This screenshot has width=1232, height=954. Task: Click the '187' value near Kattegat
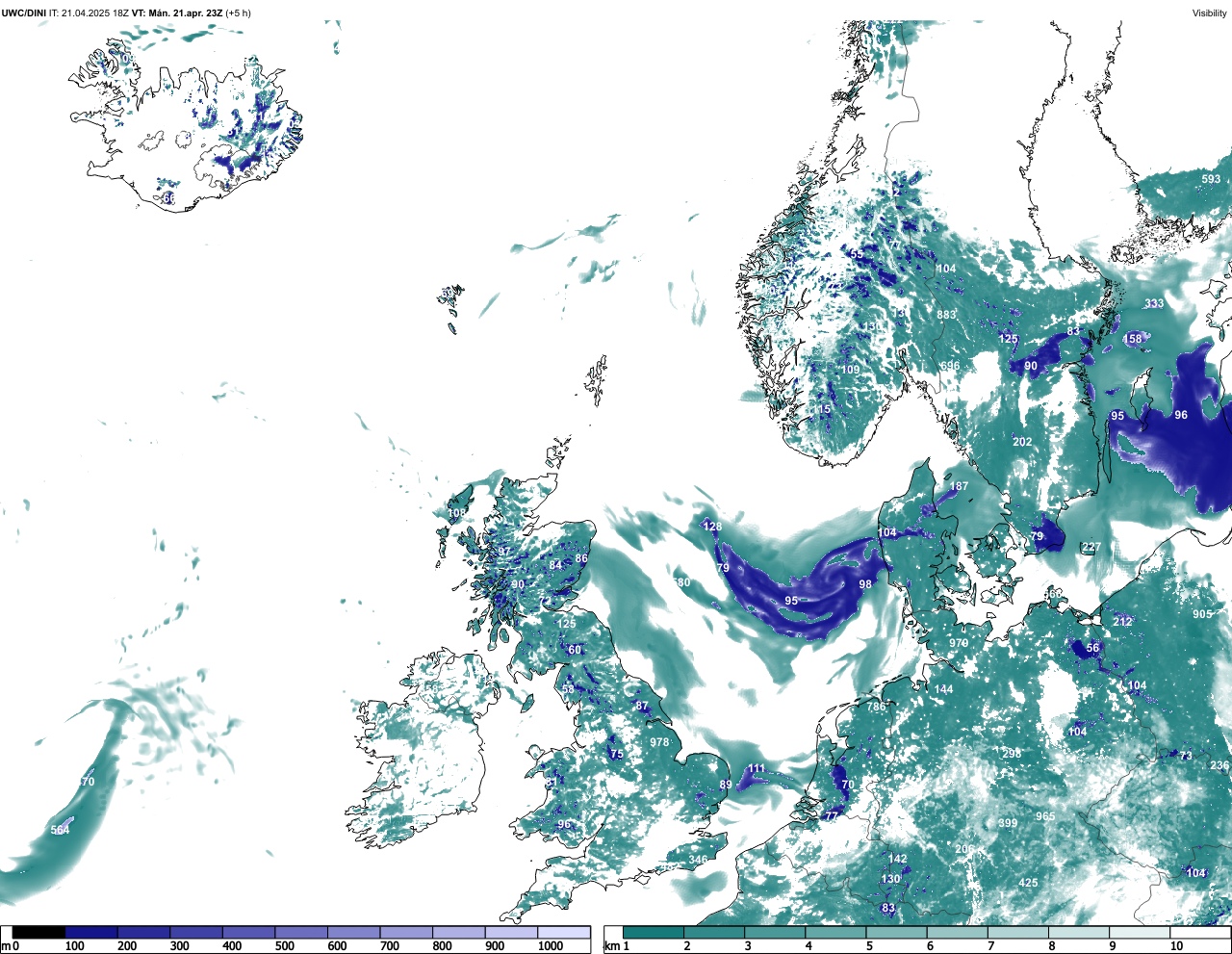click(x=960, y=487)
